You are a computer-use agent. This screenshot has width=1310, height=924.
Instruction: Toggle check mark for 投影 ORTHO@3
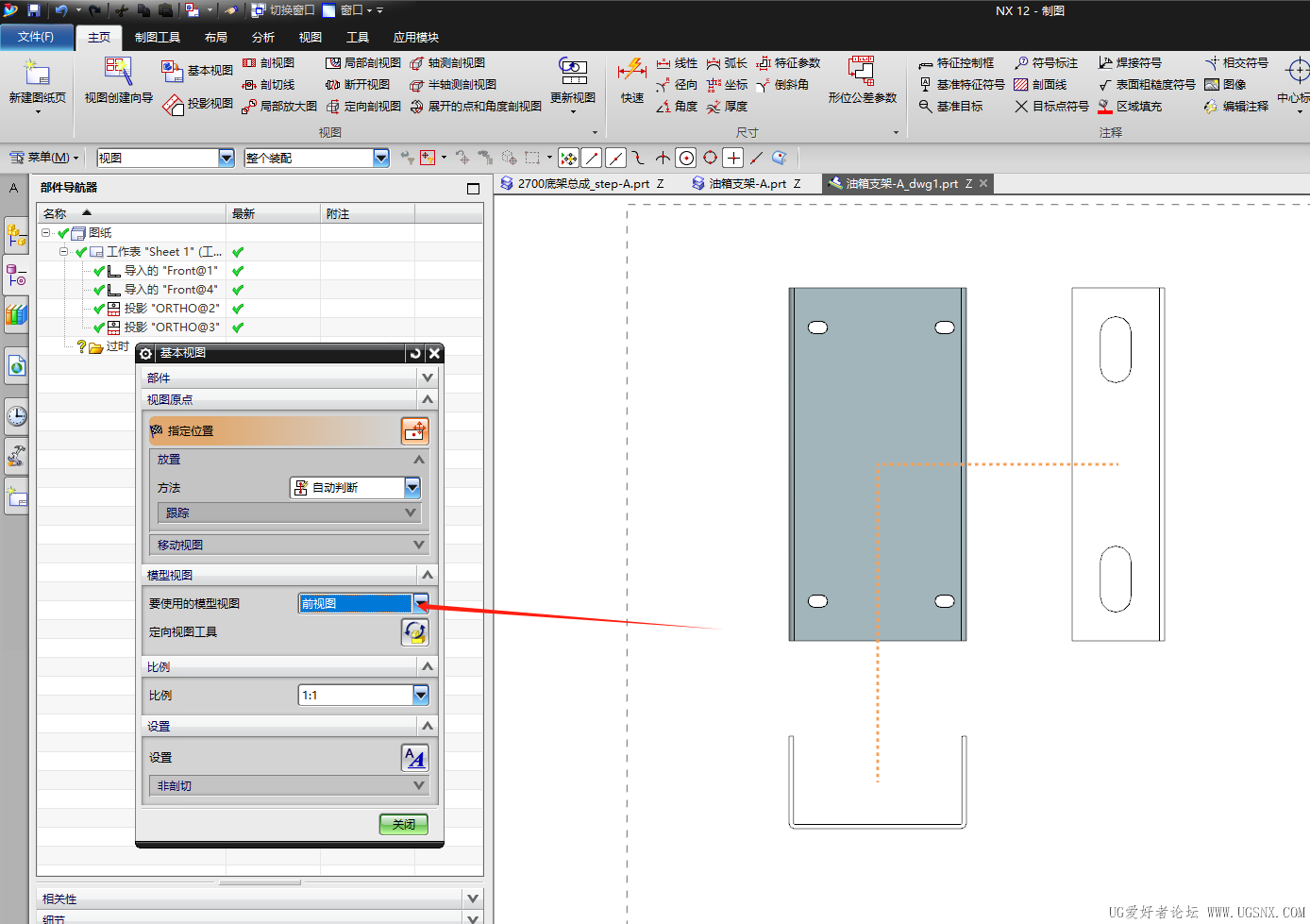(99, 328)
